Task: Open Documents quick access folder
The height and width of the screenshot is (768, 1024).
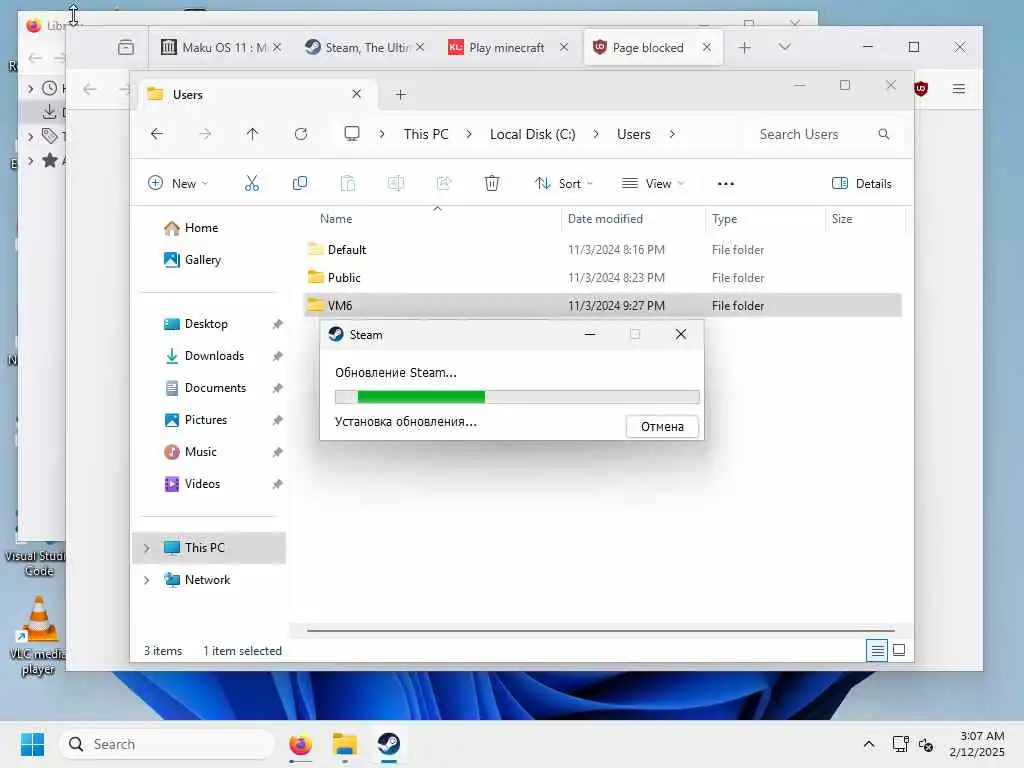Action: click(x=215, y=388)
